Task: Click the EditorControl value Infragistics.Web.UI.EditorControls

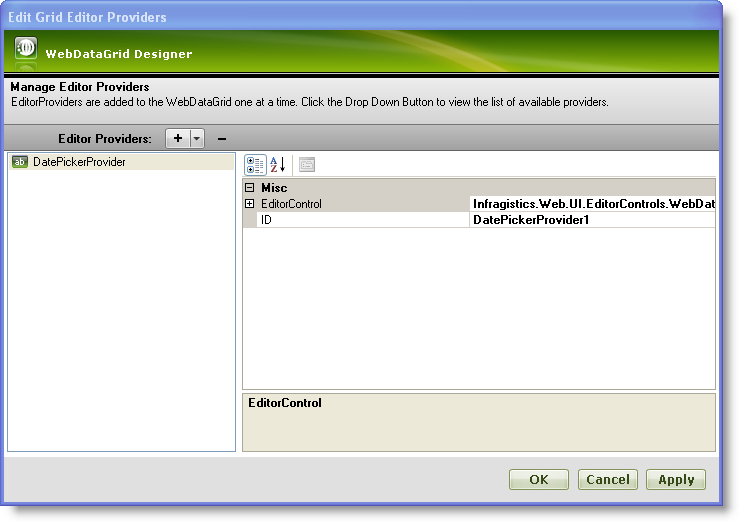Action: pos(592,204)
